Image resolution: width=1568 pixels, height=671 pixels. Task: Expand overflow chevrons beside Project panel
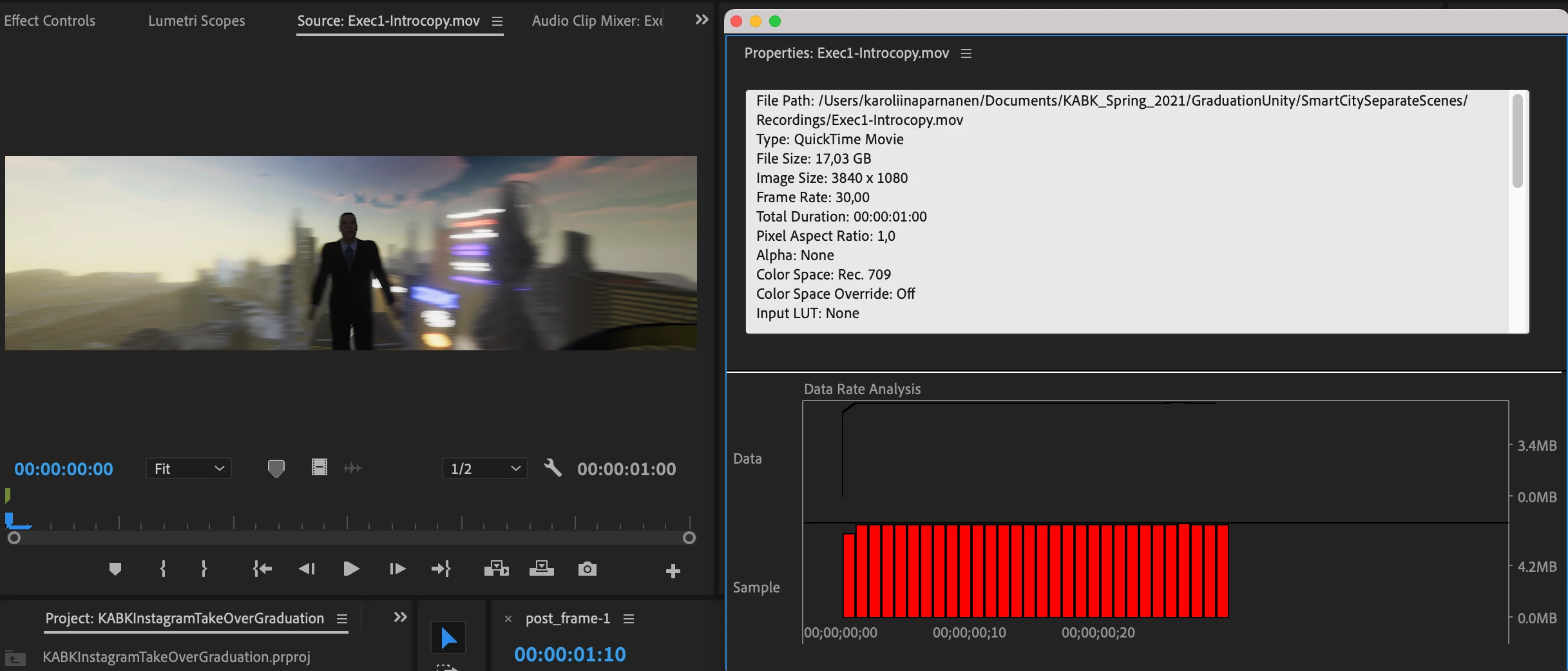401,618
